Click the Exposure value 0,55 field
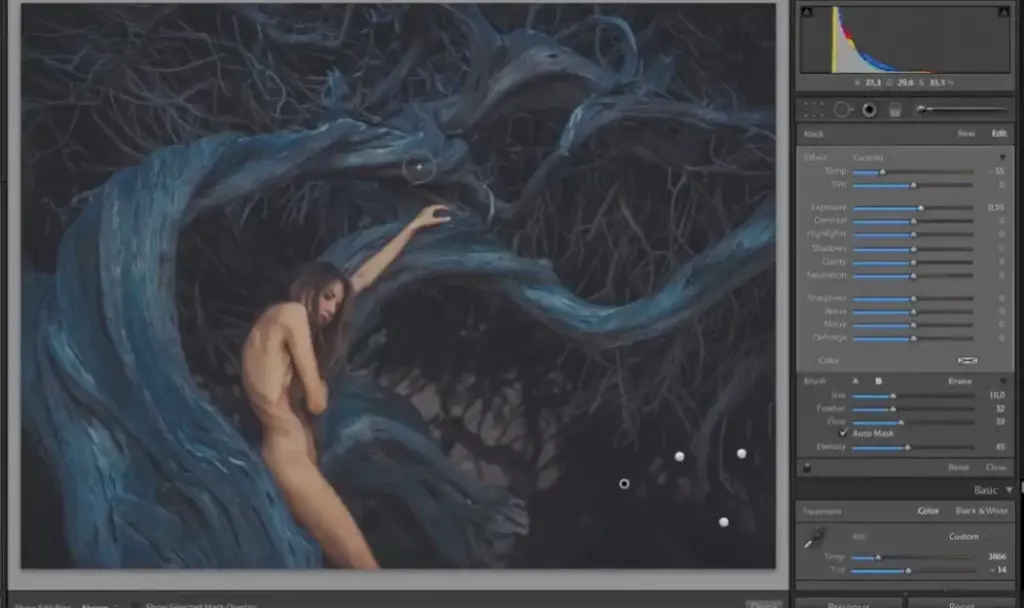 996,207
